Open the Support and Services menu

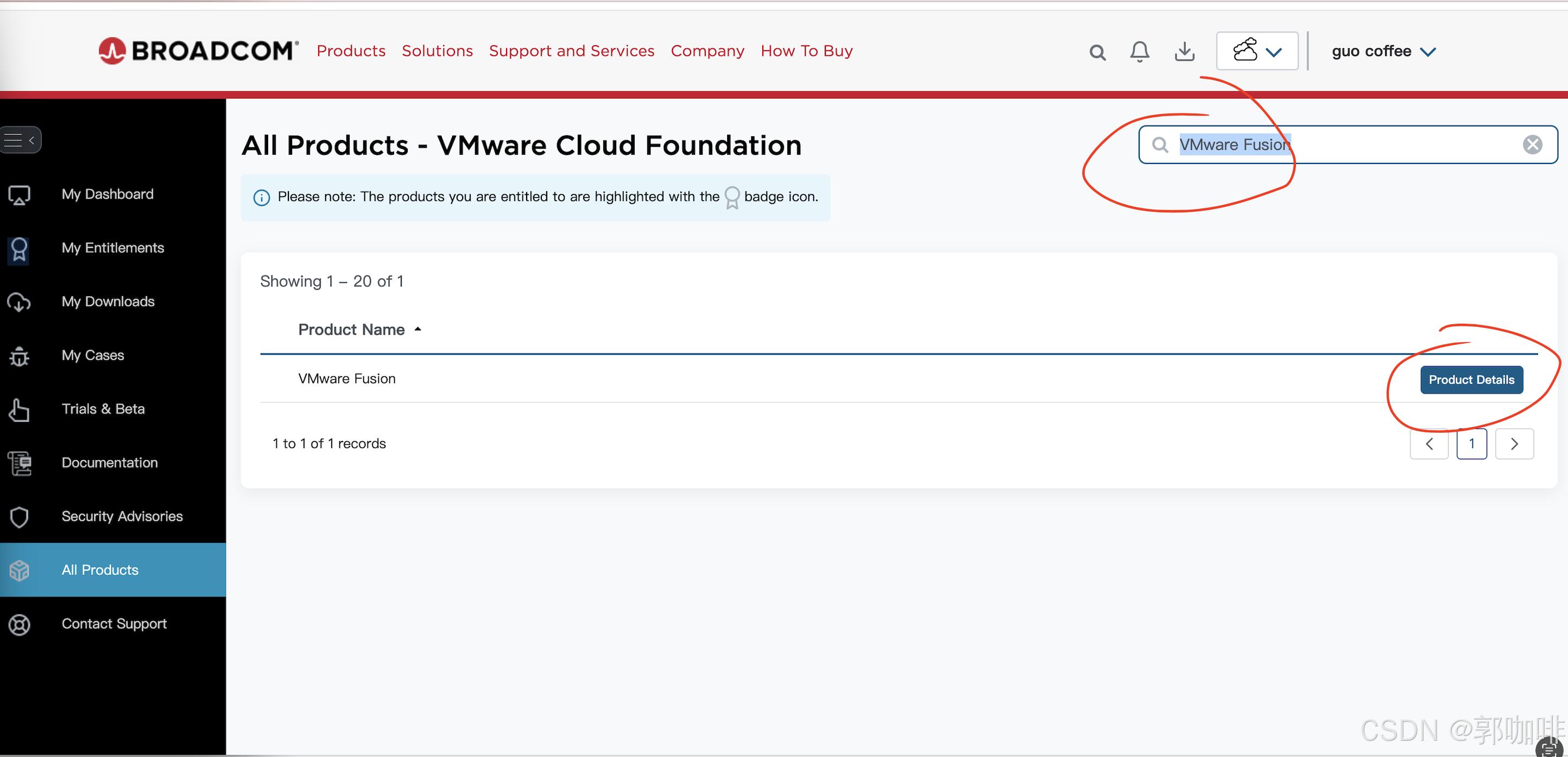coord(571,51)
